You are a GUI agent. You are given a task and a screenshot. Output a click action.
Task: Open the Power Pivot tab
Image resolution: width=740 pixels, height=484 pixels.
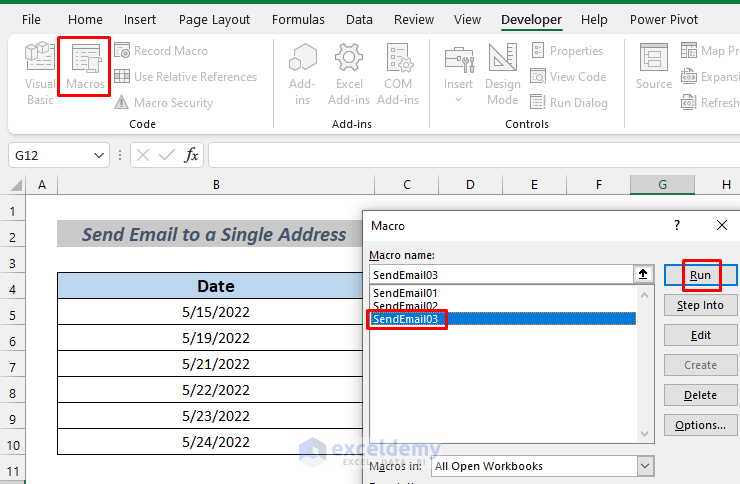[664, 19]
